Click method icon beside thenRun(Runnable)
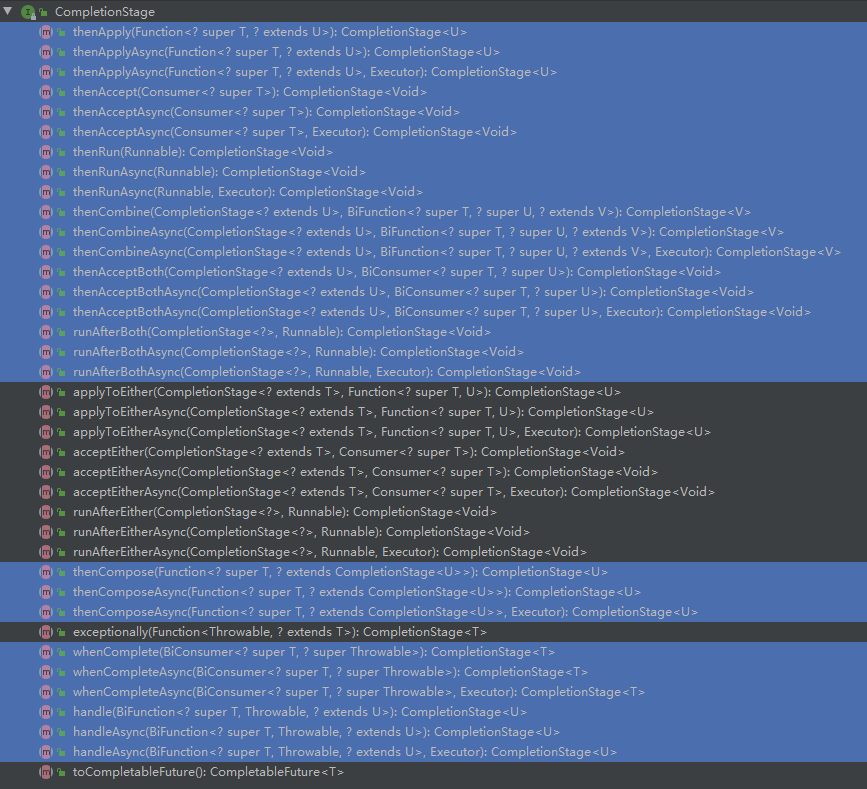Viewport: 867px width, 789px height. [x=46, y=152]
